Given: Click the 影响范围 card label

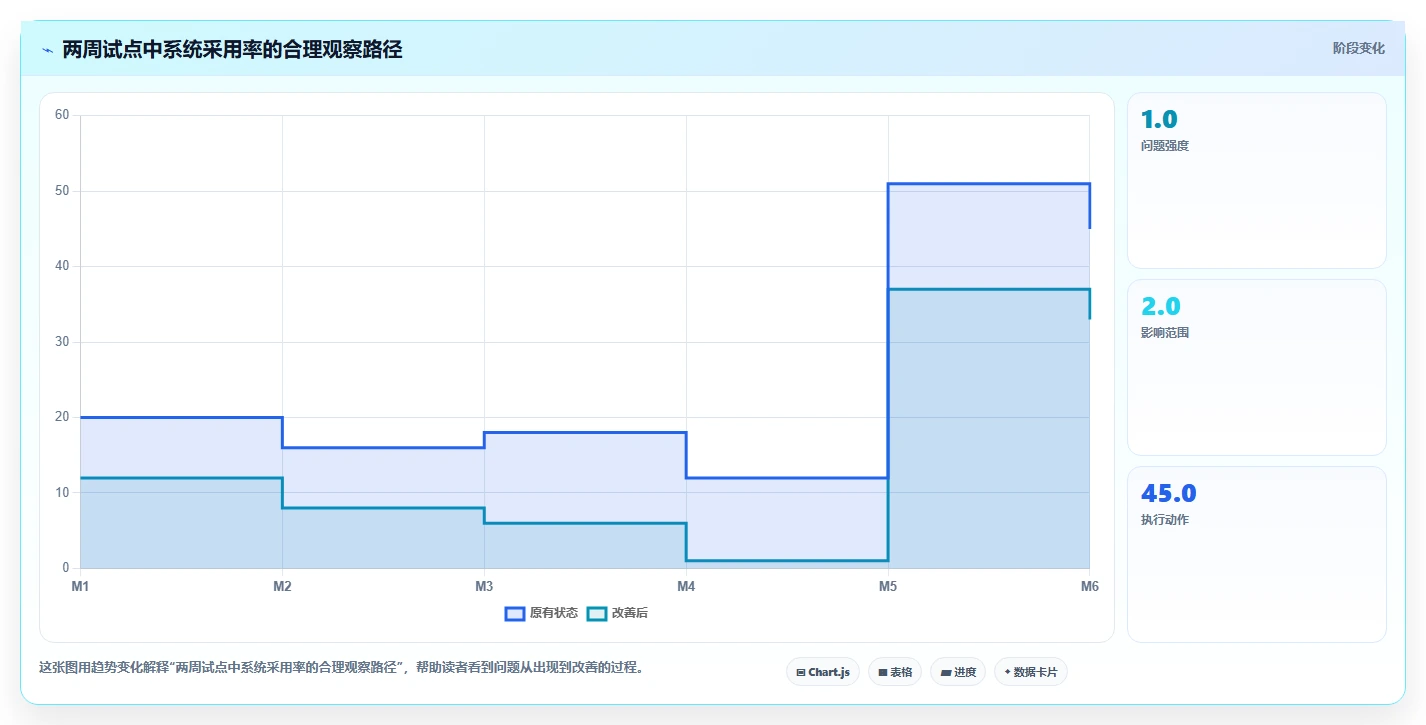Looking at the screenshot, I should 1165,332.
